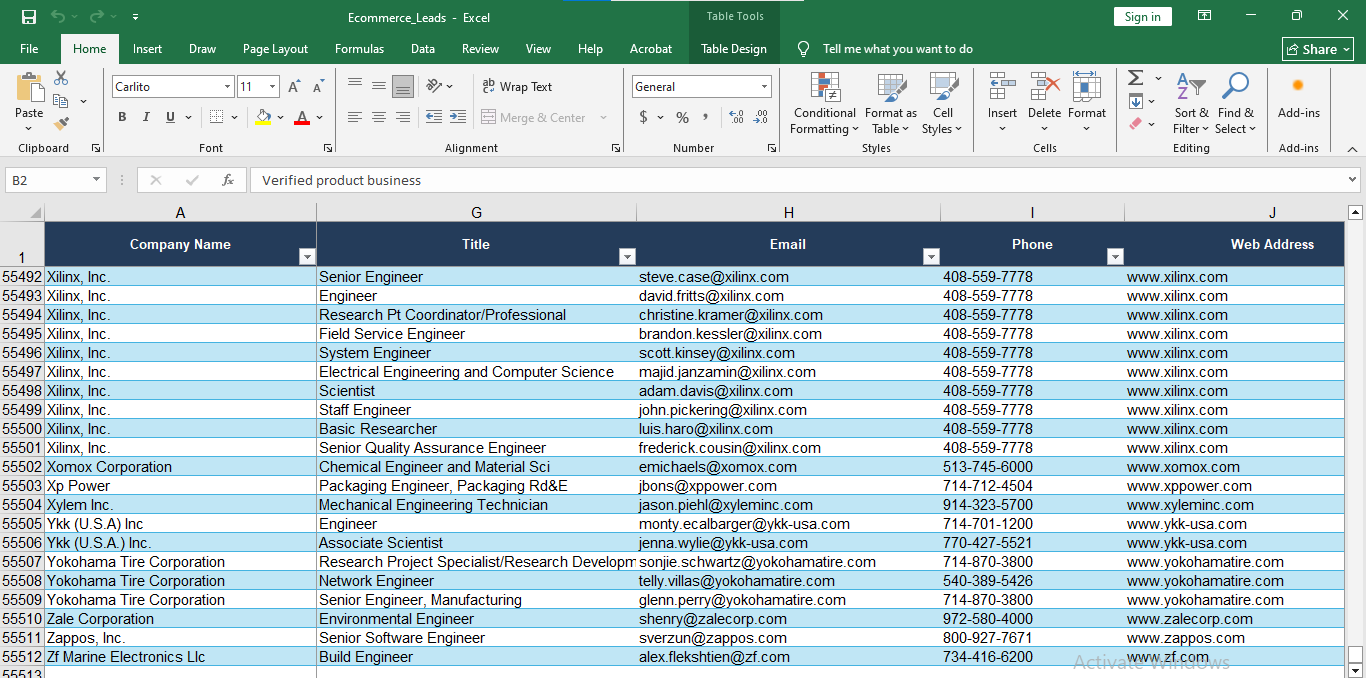Toggle Middle Align vertical alignment

tap(379, 86)
